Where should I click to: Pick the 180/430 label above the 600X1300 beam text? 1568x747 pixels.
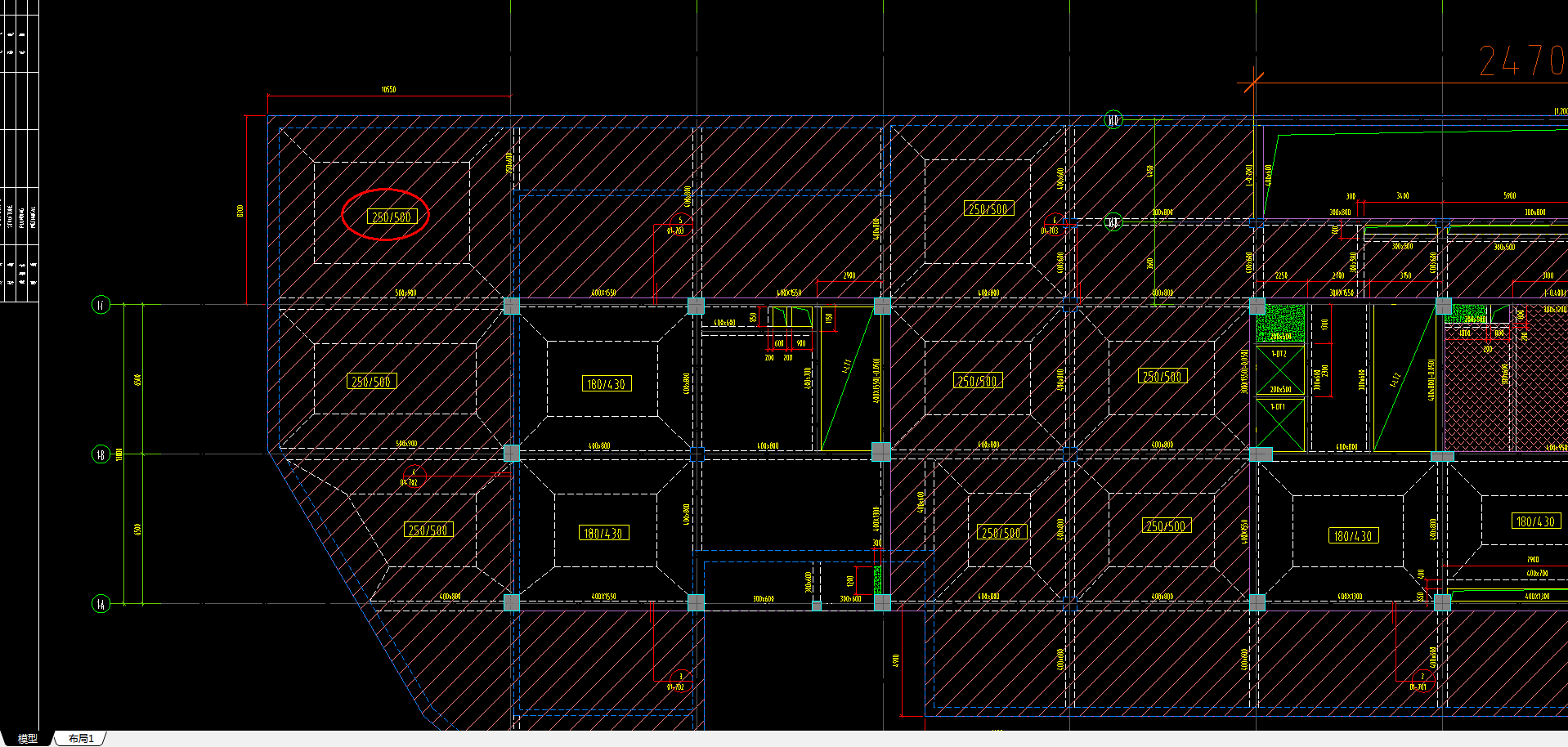click(x=1353, y=535)
